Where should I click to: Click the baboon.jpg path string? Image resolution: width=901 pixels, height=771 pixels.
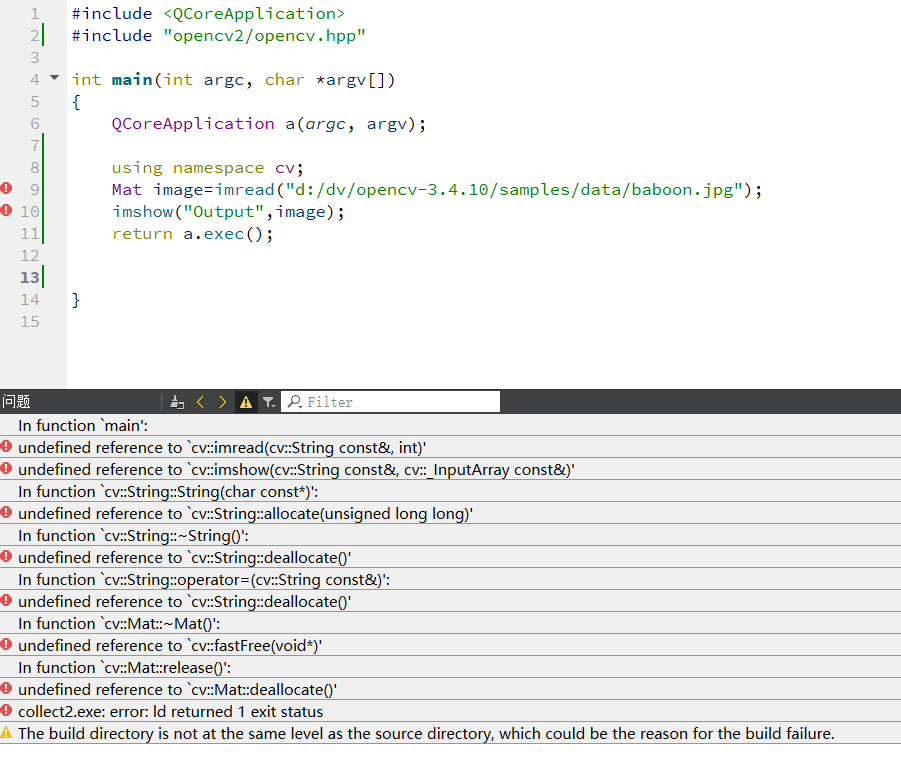point(515,190)
